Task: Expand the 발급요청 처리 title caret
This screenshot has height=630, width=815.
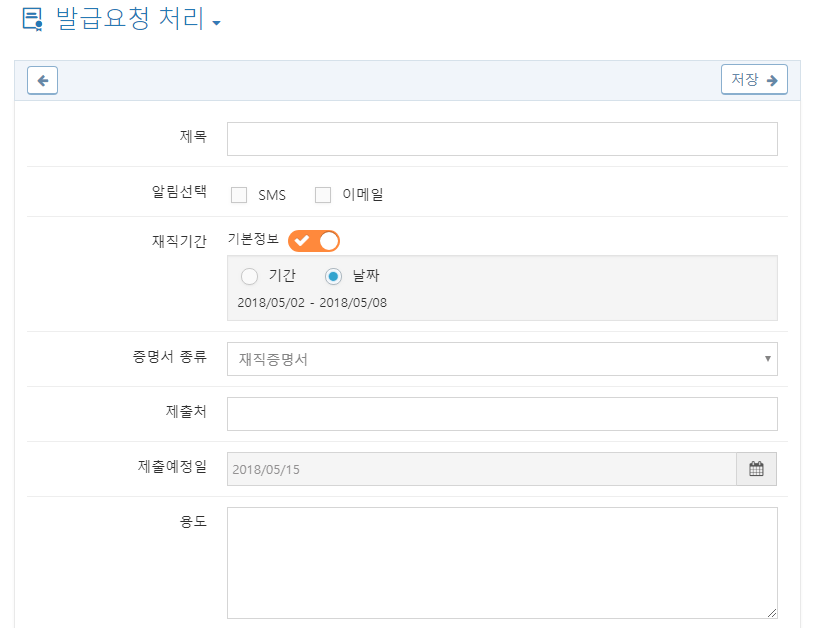Action: tap(217, 23)
